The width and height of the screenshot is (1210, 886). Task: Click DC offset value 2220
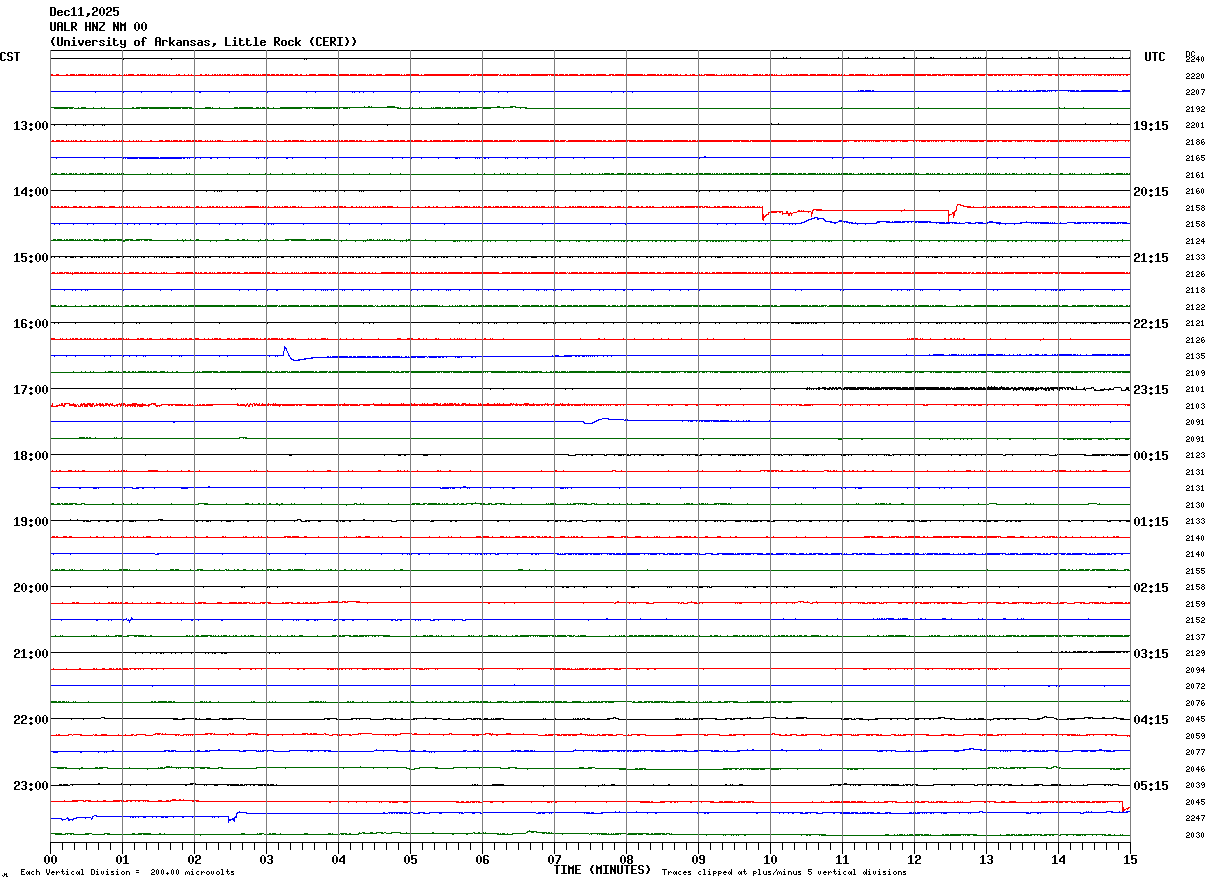coord(1194,76)
